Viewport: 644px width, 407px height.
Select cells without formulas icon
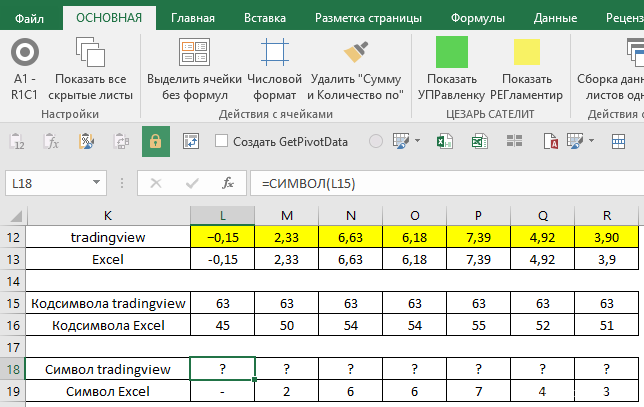pyautogui.click(x=194, y=52)
